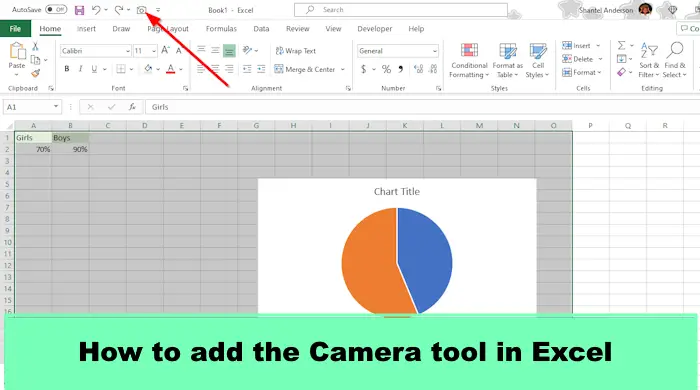Click red Font Color A swatch
This screenshot has width=700, height=390.
[171, 69]
